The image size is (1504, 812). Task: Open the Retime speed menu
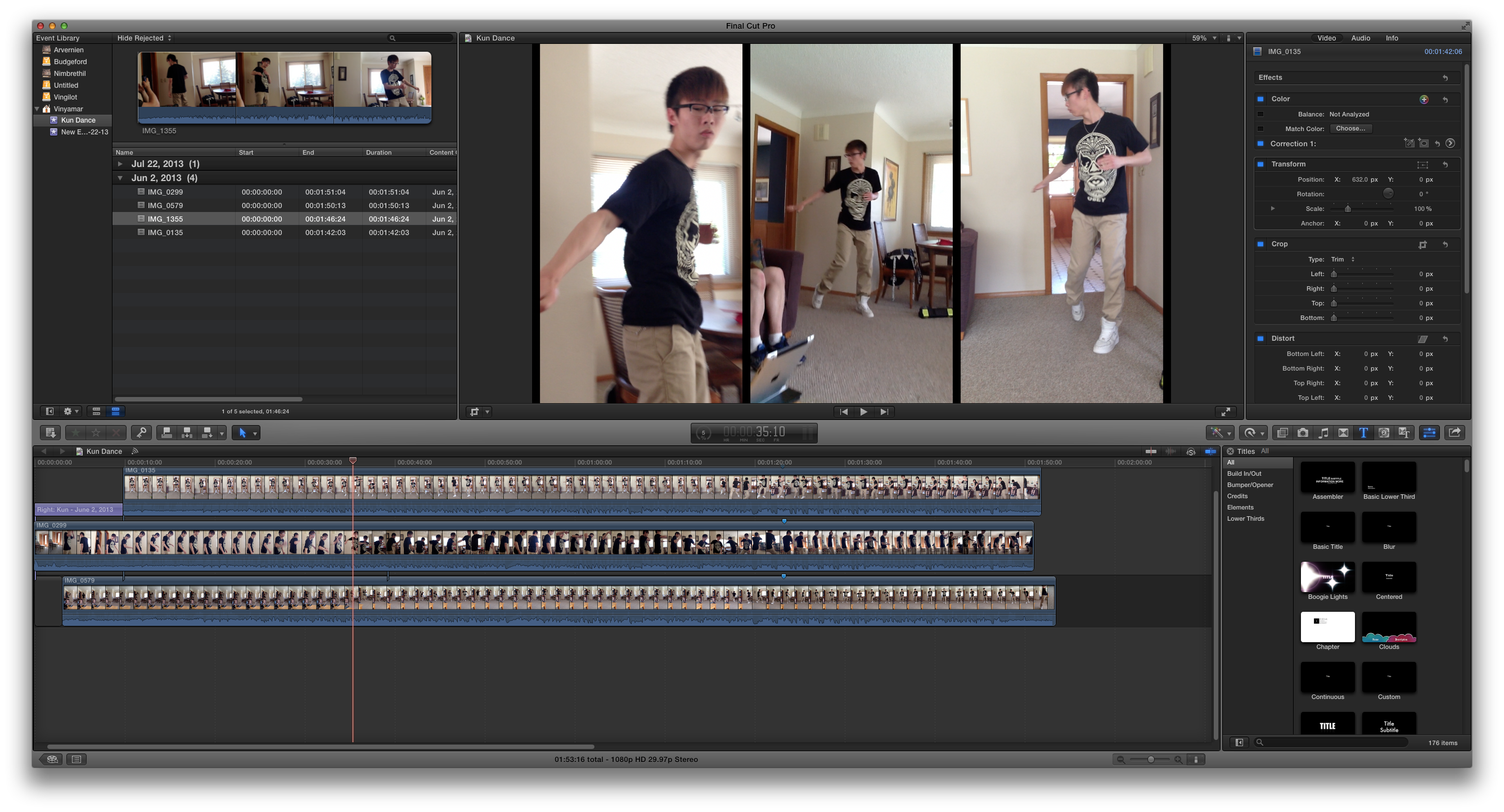click(1253, 432)
